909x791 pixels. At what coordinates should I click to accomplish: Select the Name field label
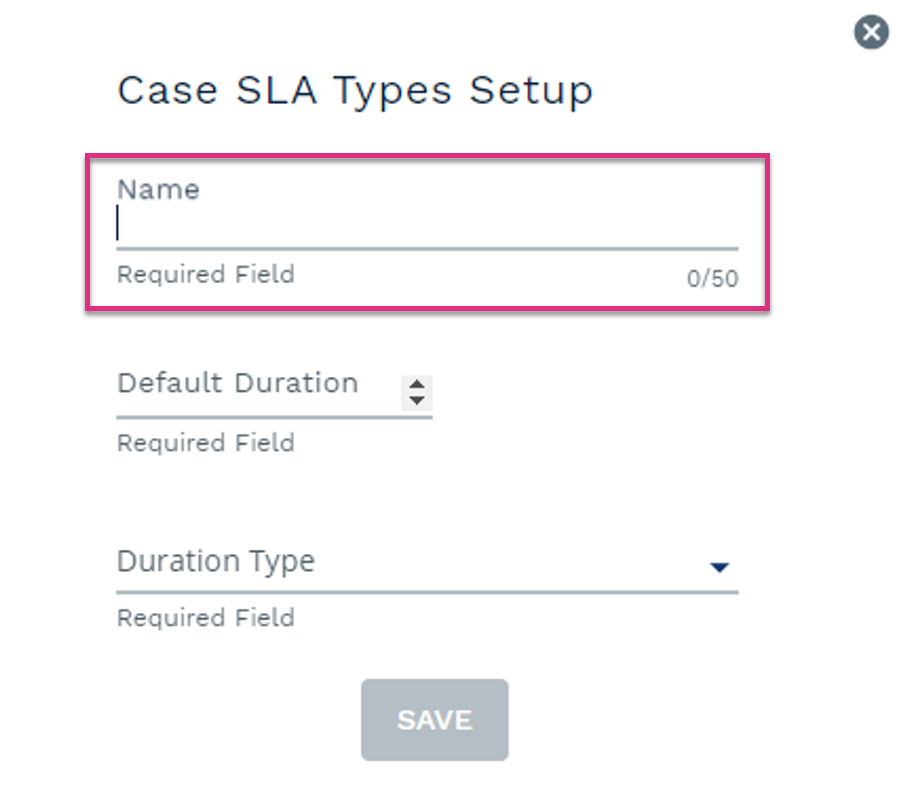[x=158, y=190]
